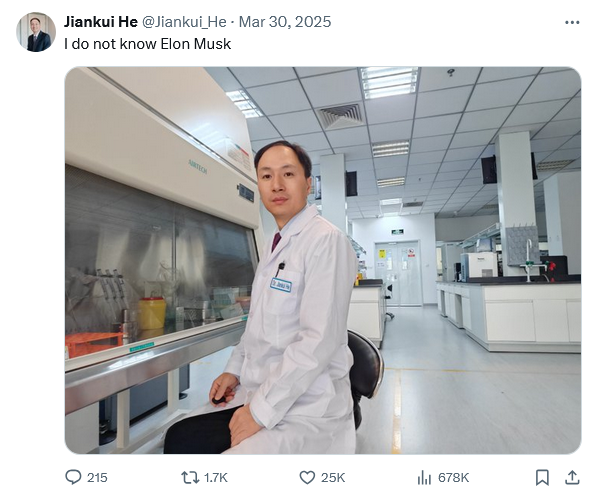Open the reply speech bubble icon
Viewport: 598px width, 499px height.
tap(73, 477)
